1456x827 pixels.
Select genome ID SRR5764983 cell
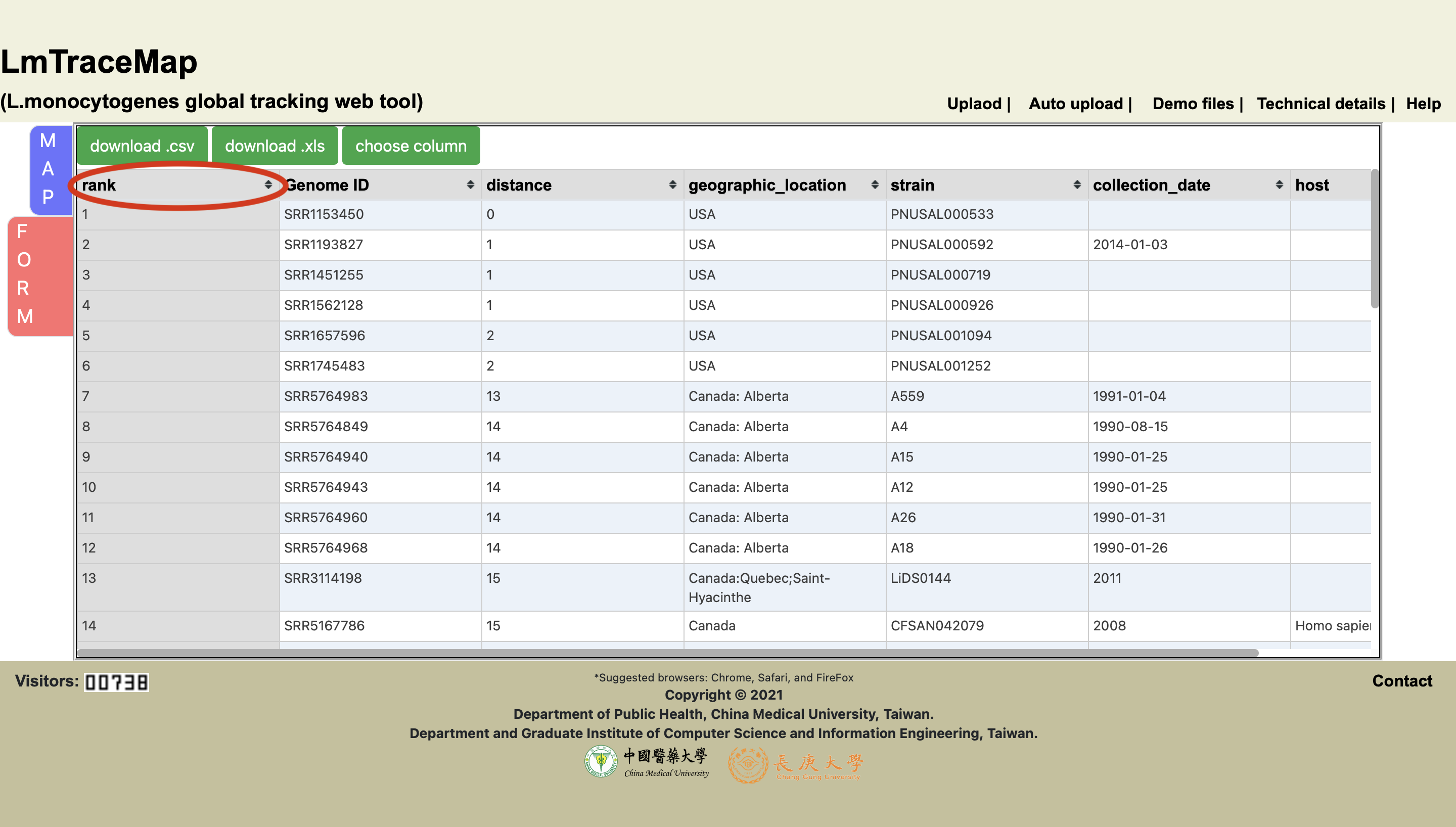[381, 396]
